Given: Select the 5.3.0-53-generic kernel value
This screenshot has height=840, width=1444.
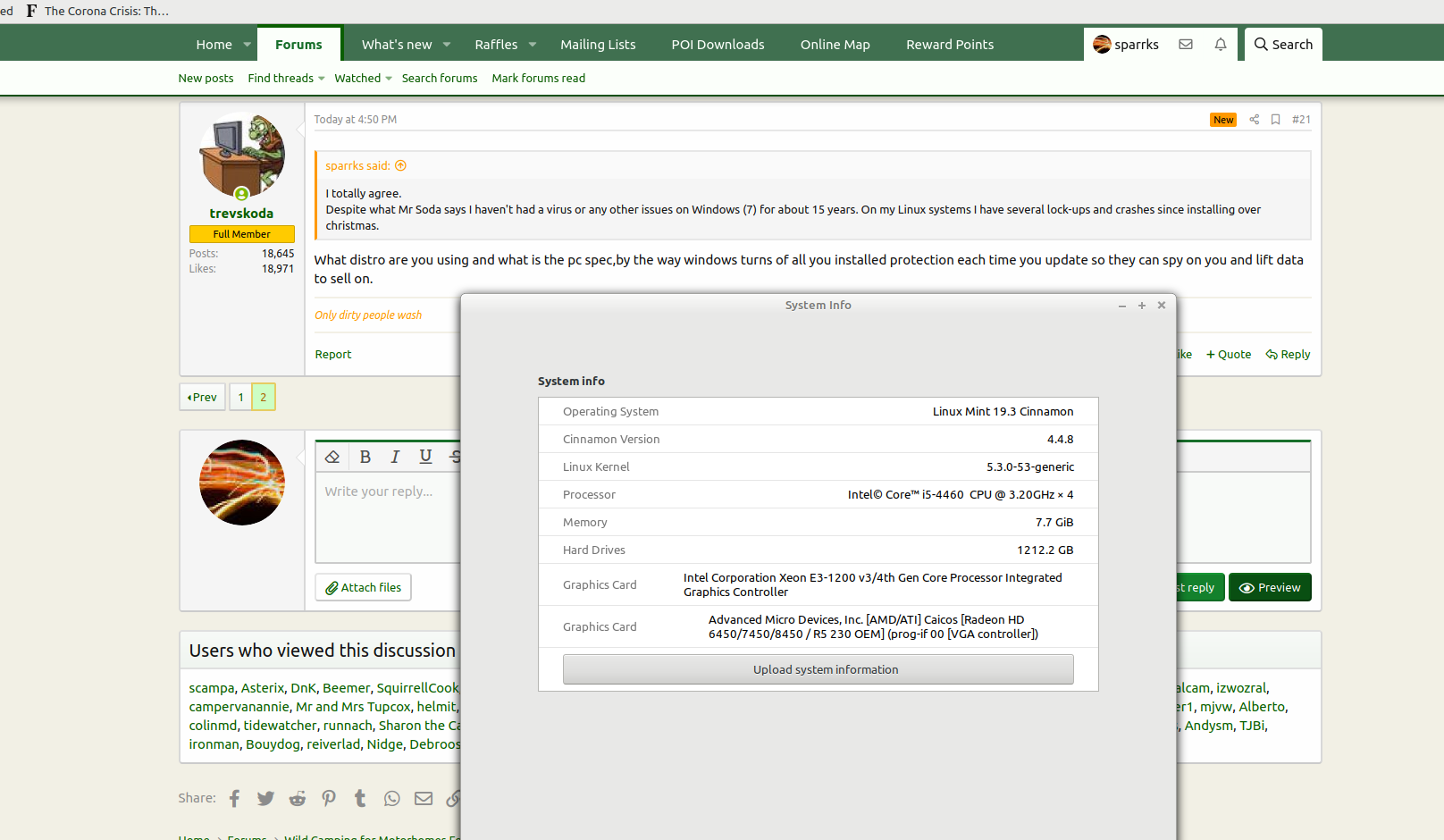Looking at the screenshot, I should click(x=1030, y=467).
